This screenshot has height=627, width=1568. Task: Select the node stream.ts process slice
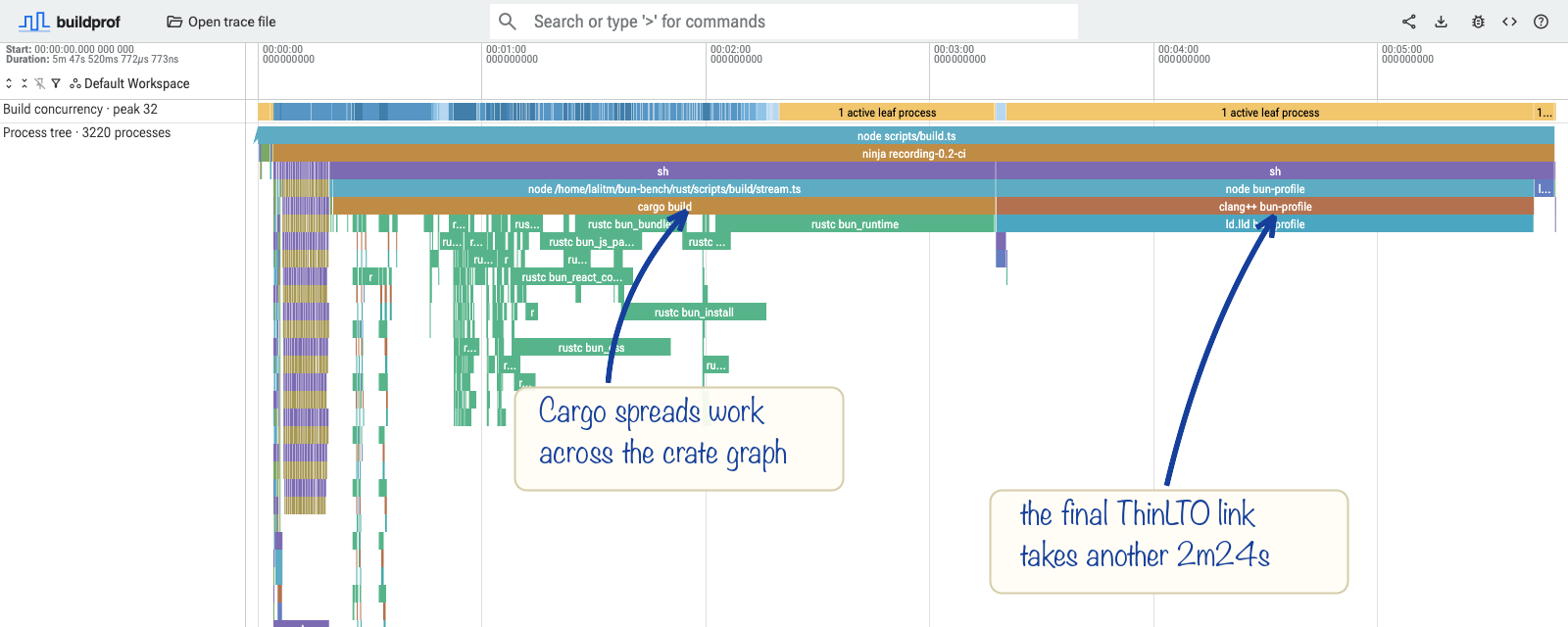663,189
